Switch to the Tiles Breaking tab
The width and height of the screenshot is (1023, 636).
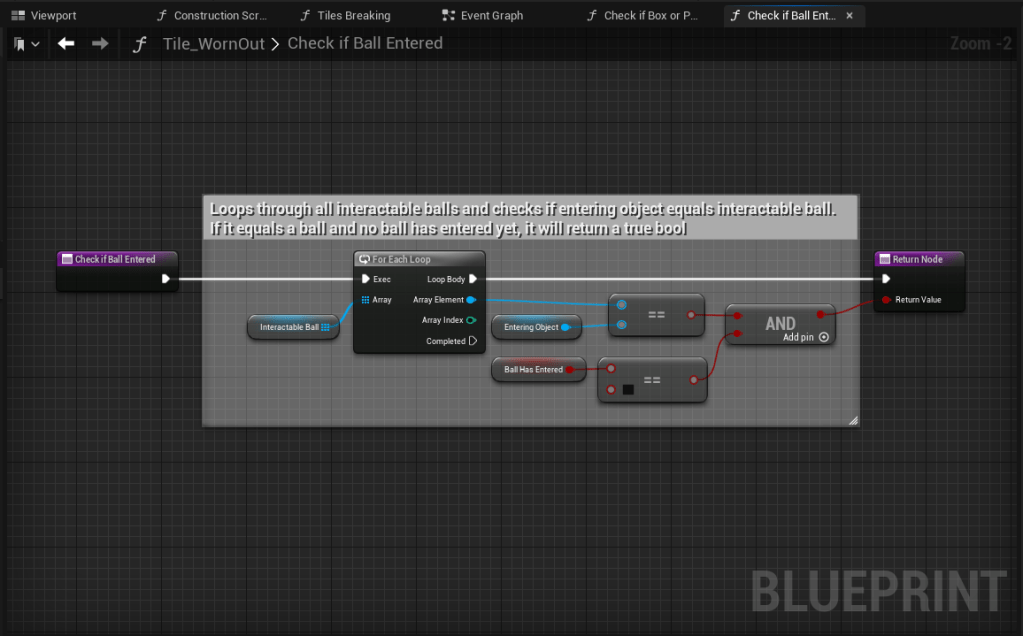pyautogui.click(x=345, y=16)
